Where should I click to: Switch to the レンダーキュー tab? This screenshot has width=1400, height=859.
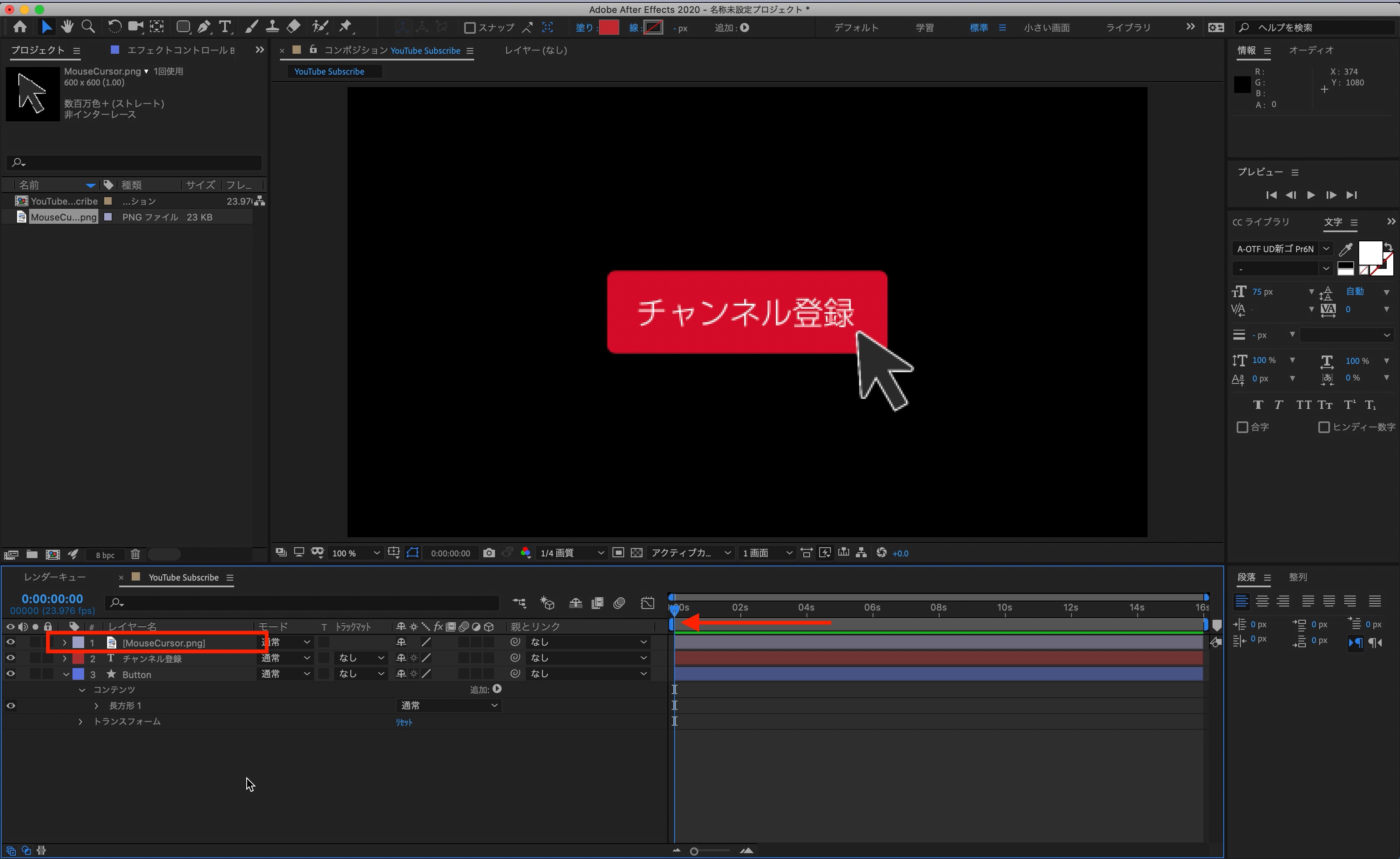tap(55, 577)
